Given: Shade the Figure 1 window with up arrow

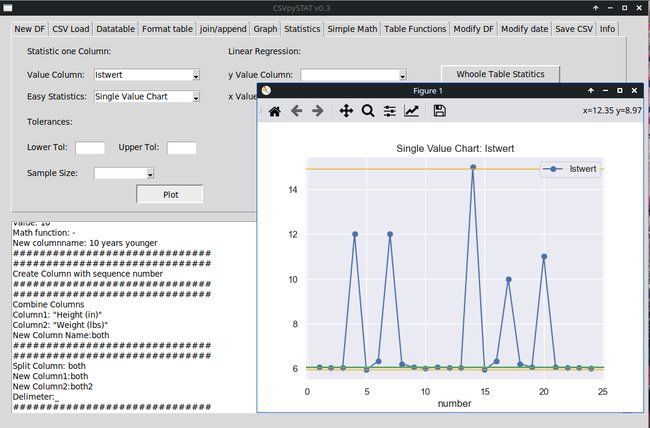Looking at the screenshot, I should (x=591, y=90).
